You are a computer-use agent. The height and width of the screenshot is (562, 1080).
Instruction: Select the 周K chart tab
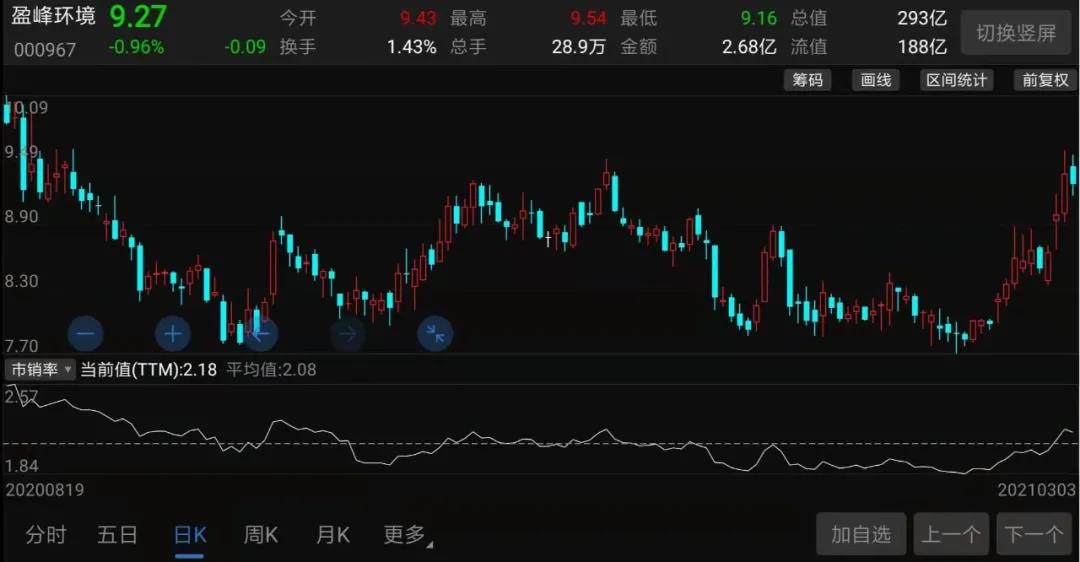261,535
